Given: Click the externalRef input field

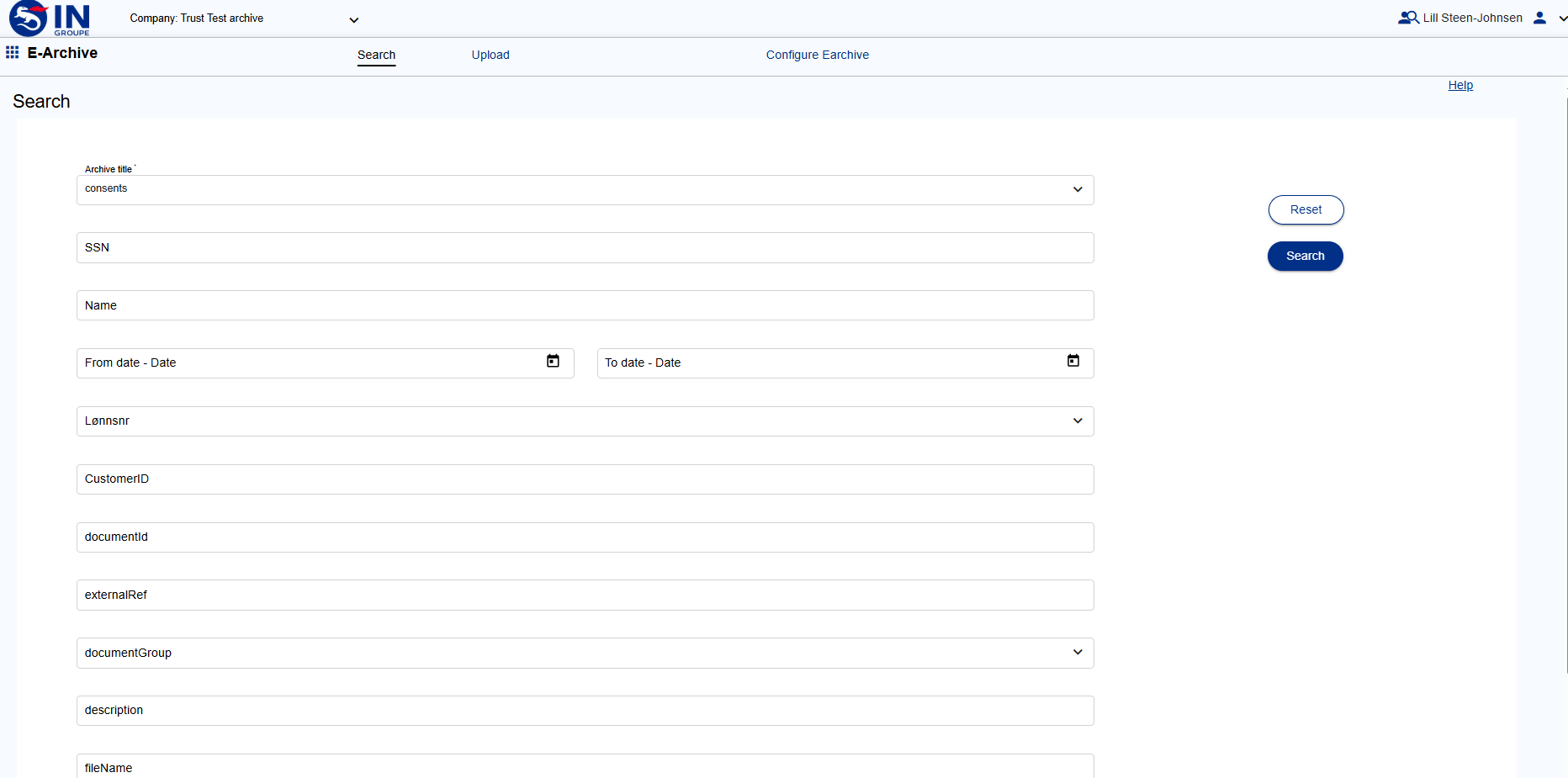Looking at the screenshot, I should tap(585, 595).
